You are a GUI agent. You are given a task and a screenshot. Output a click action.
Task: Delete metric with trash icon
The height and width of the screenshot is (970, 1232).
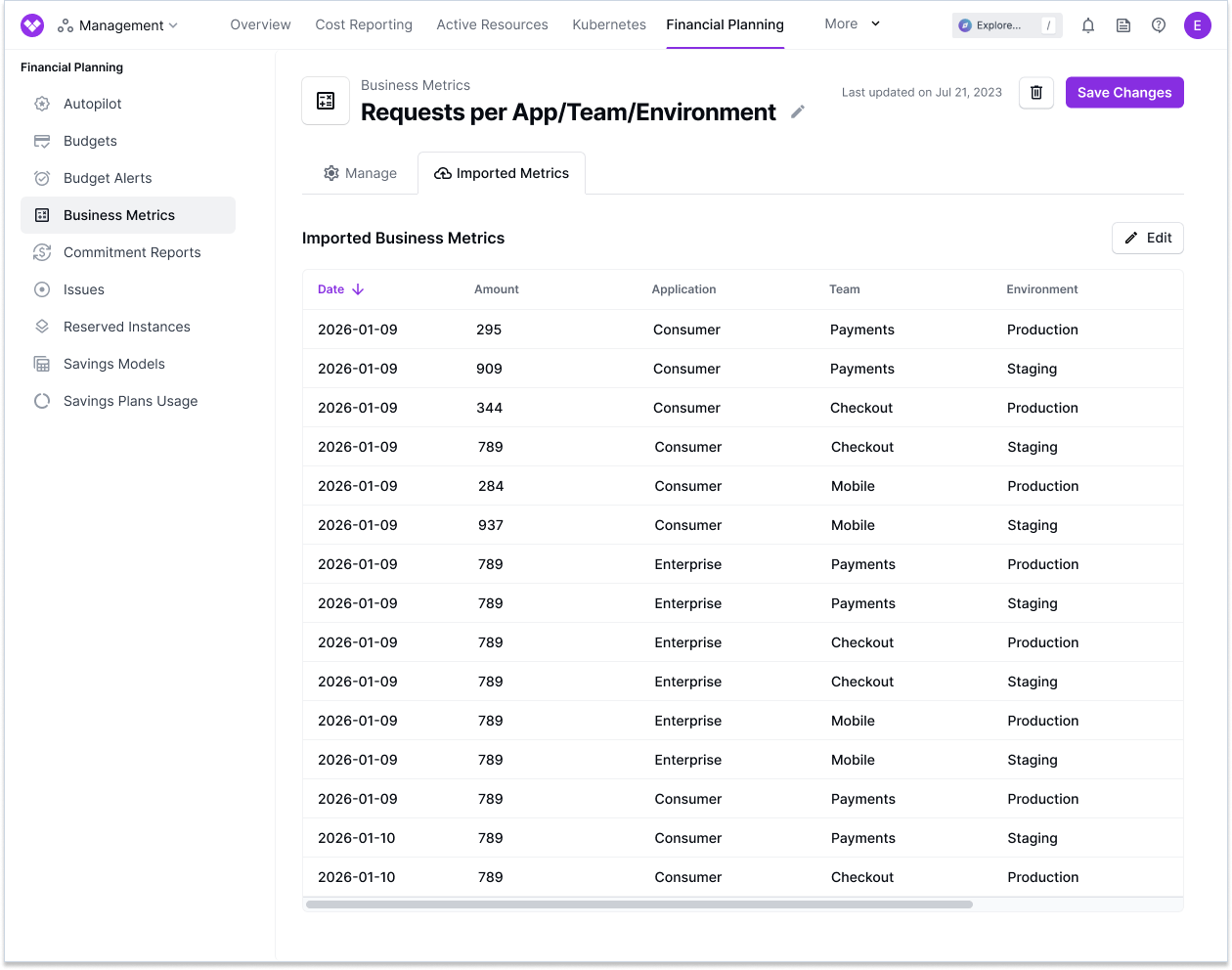pos(1036,93)
